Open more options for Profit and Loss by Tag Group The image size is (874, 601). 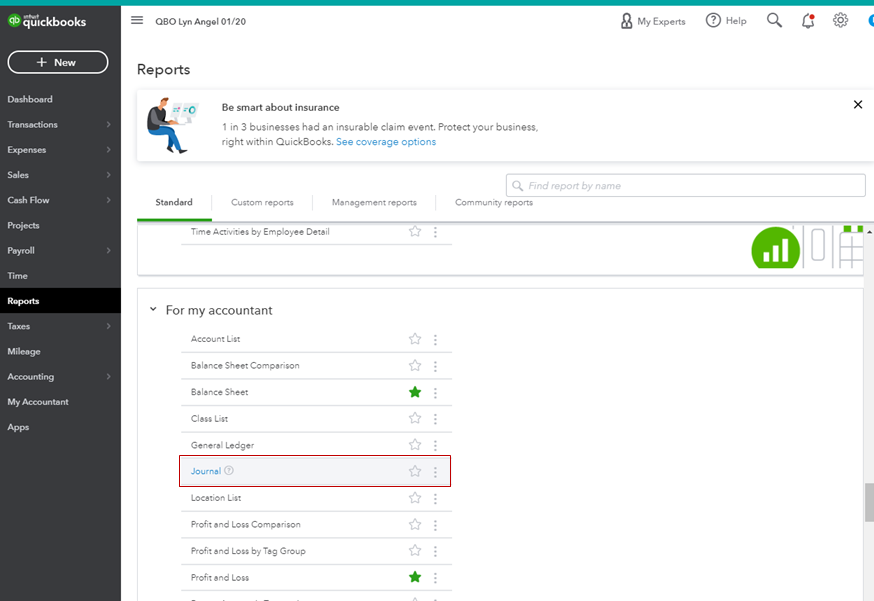click(435, 551)
